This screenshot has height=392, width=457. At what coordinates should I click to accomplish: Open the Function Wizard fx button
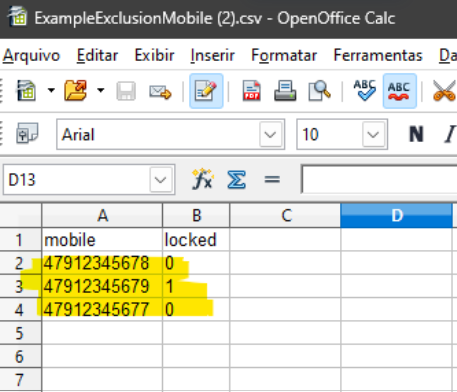pyautogui.click(x=202, y=179)
